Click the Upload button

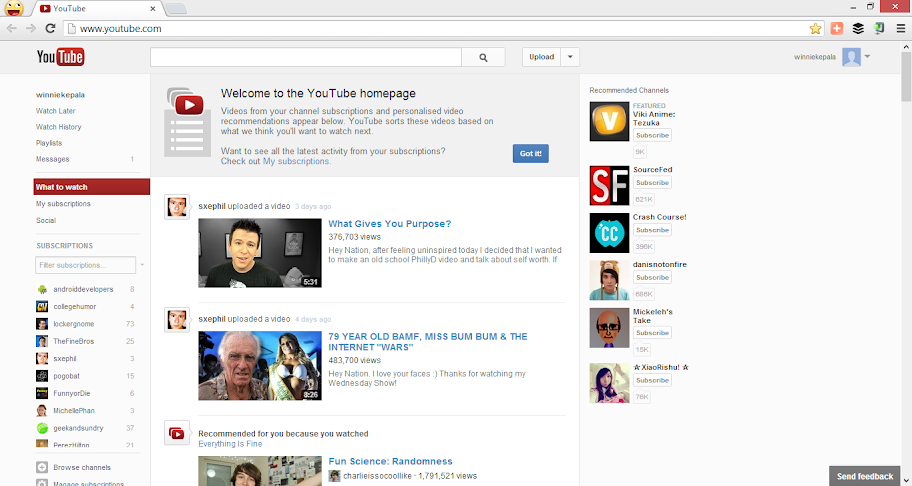pyautogui.click(x=542, y=57)
